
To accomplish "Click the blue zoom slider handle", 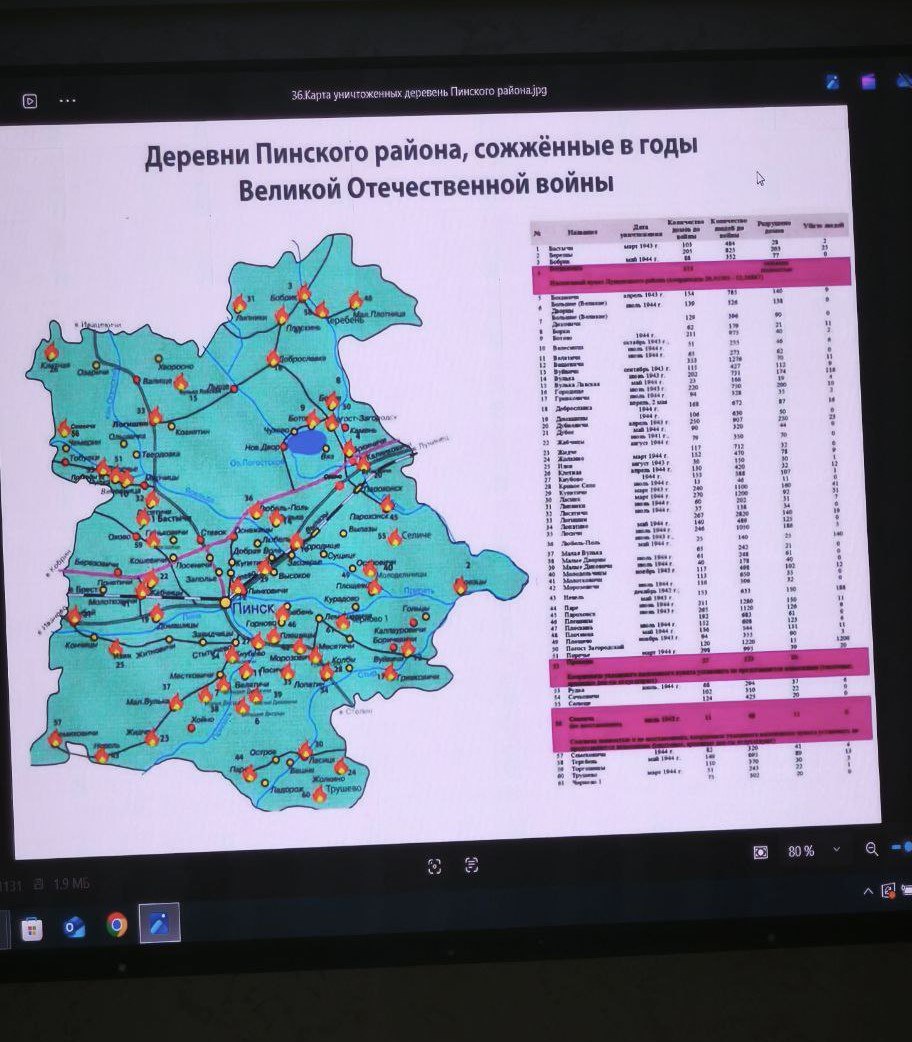I will click(x=906, y=848).
